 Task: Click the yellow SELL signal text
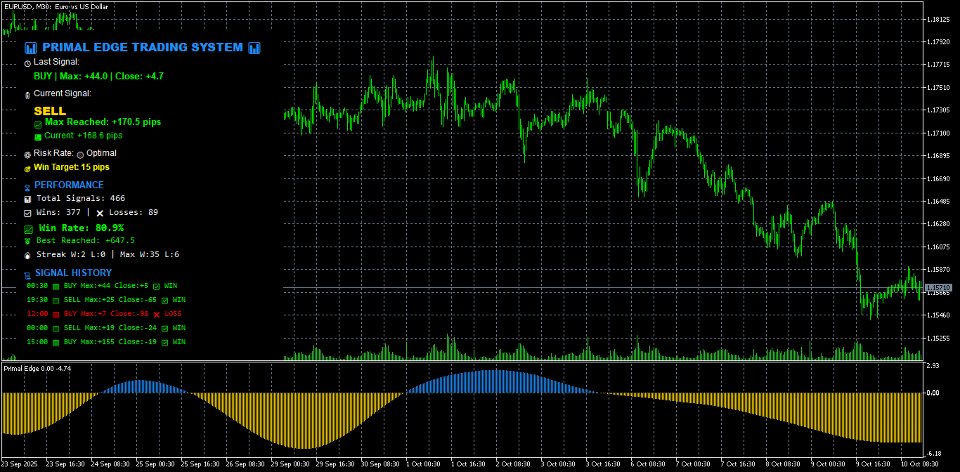[50, 111]
